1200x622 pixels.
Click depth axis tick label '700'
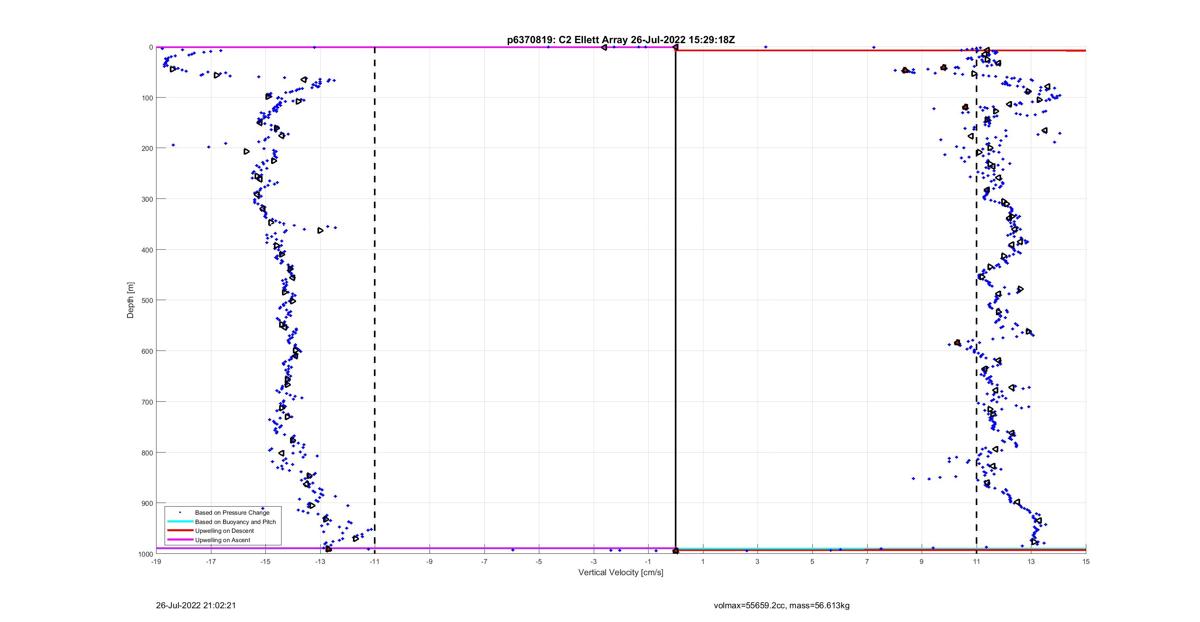coord(146,402)
